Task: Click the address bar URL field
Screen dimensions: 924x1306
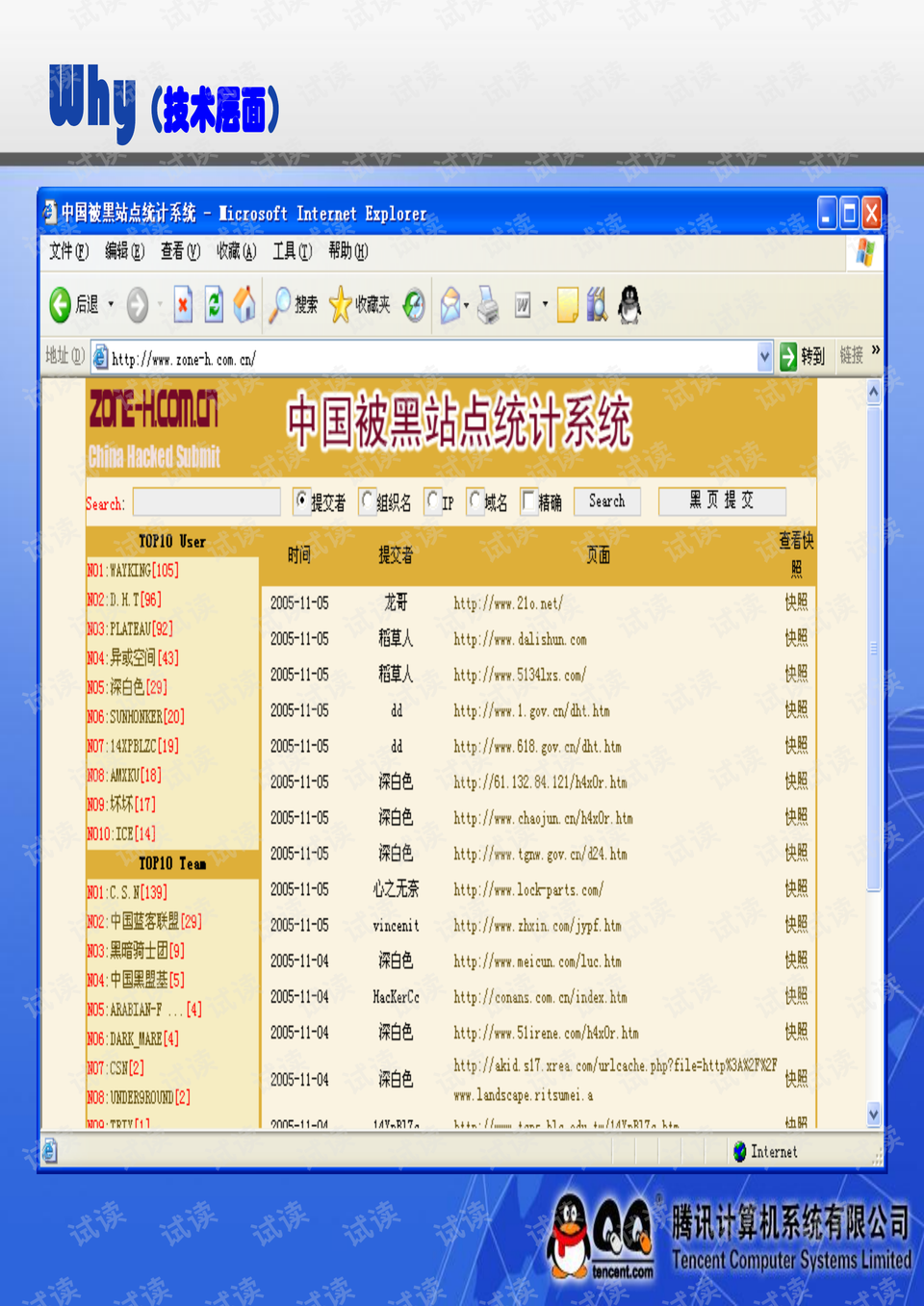Action: click(x=432, y=358)
